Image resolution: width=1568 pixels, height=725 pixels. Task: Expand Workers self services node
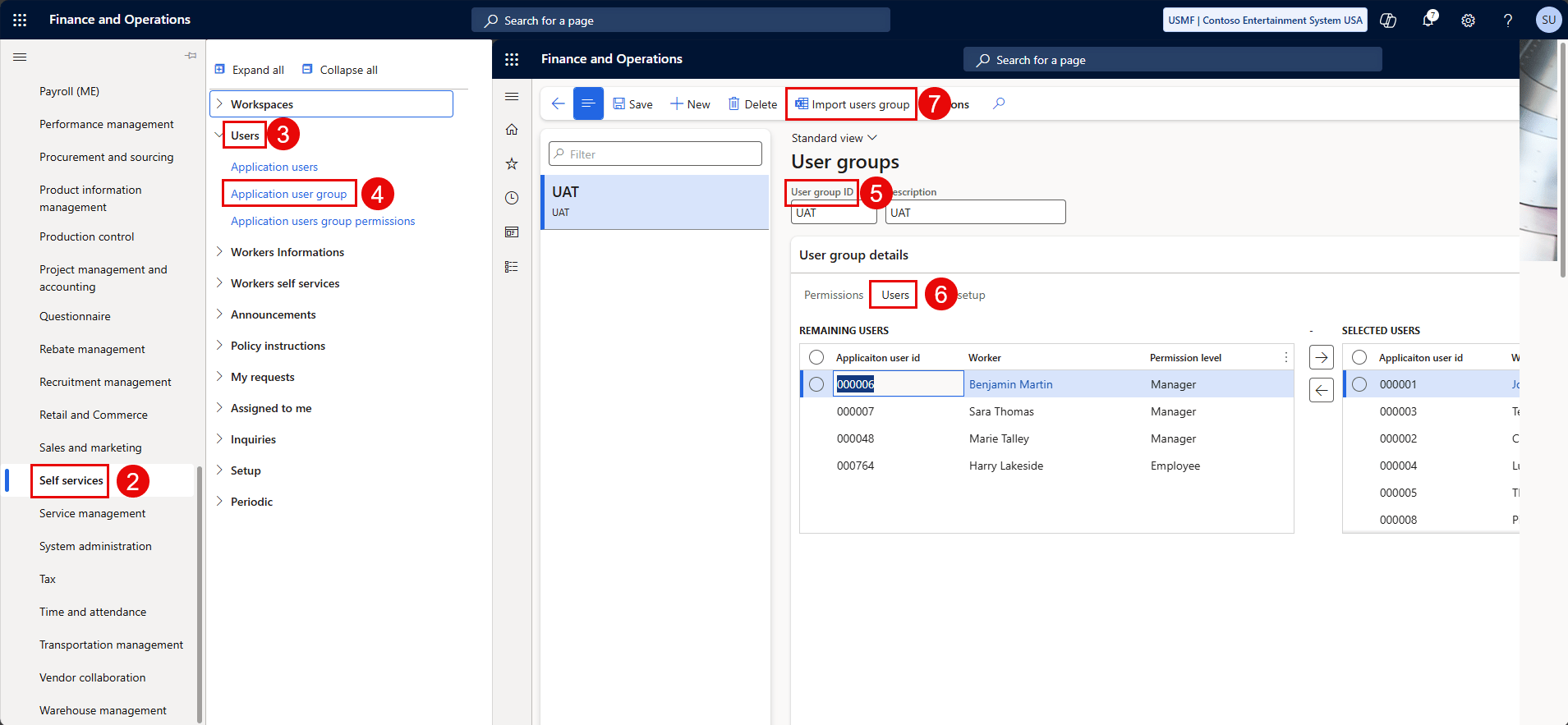pos(219,282)
